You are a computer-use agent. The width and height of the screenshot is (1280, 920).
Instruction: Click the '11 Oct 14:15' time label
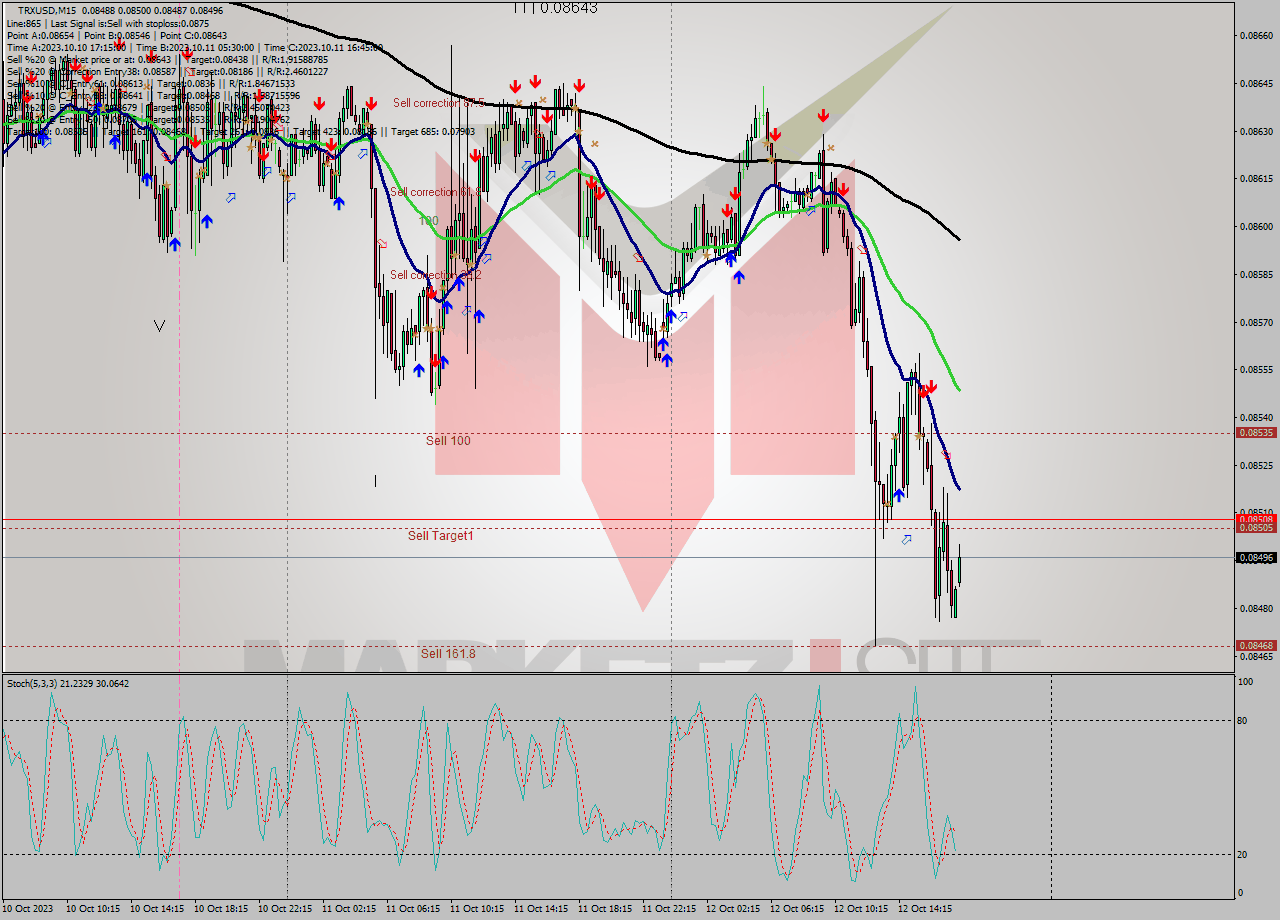click(541, 909)
